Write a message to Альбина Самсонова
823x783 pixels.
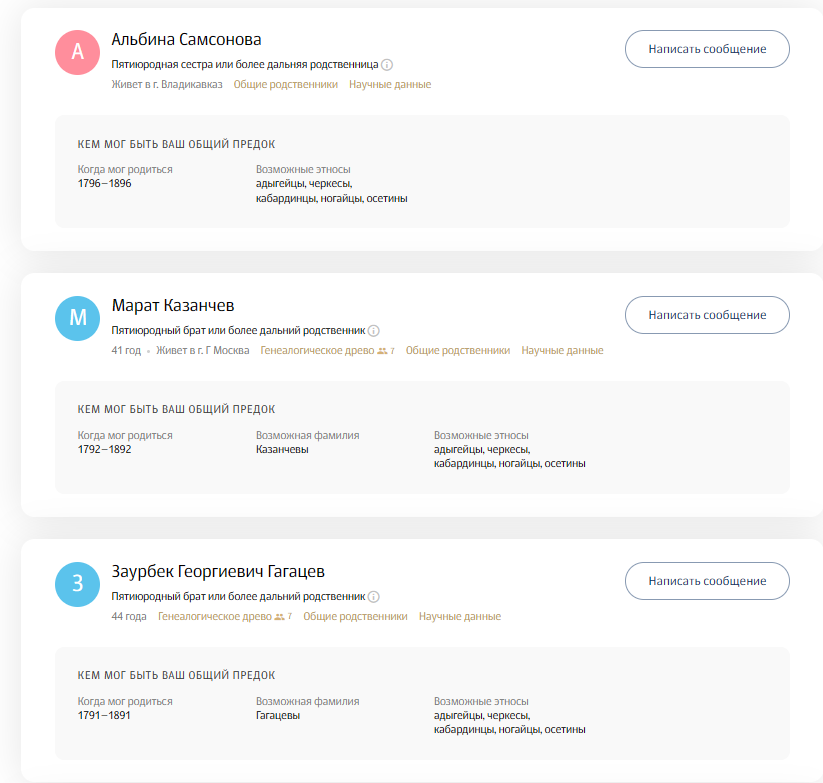[x=707, y=49]
